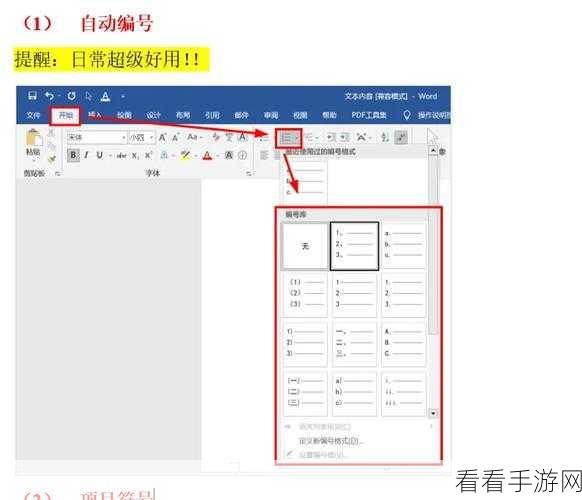
Task: Select the a) b) c) numbering format
Action: 354,393
